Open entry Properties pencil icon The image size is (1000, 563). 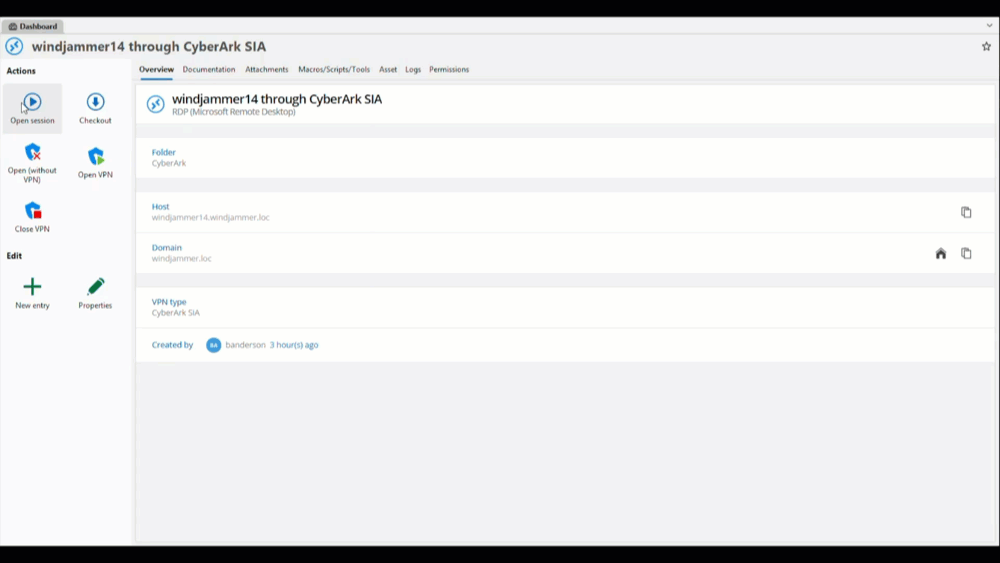[x=95, y=287]
